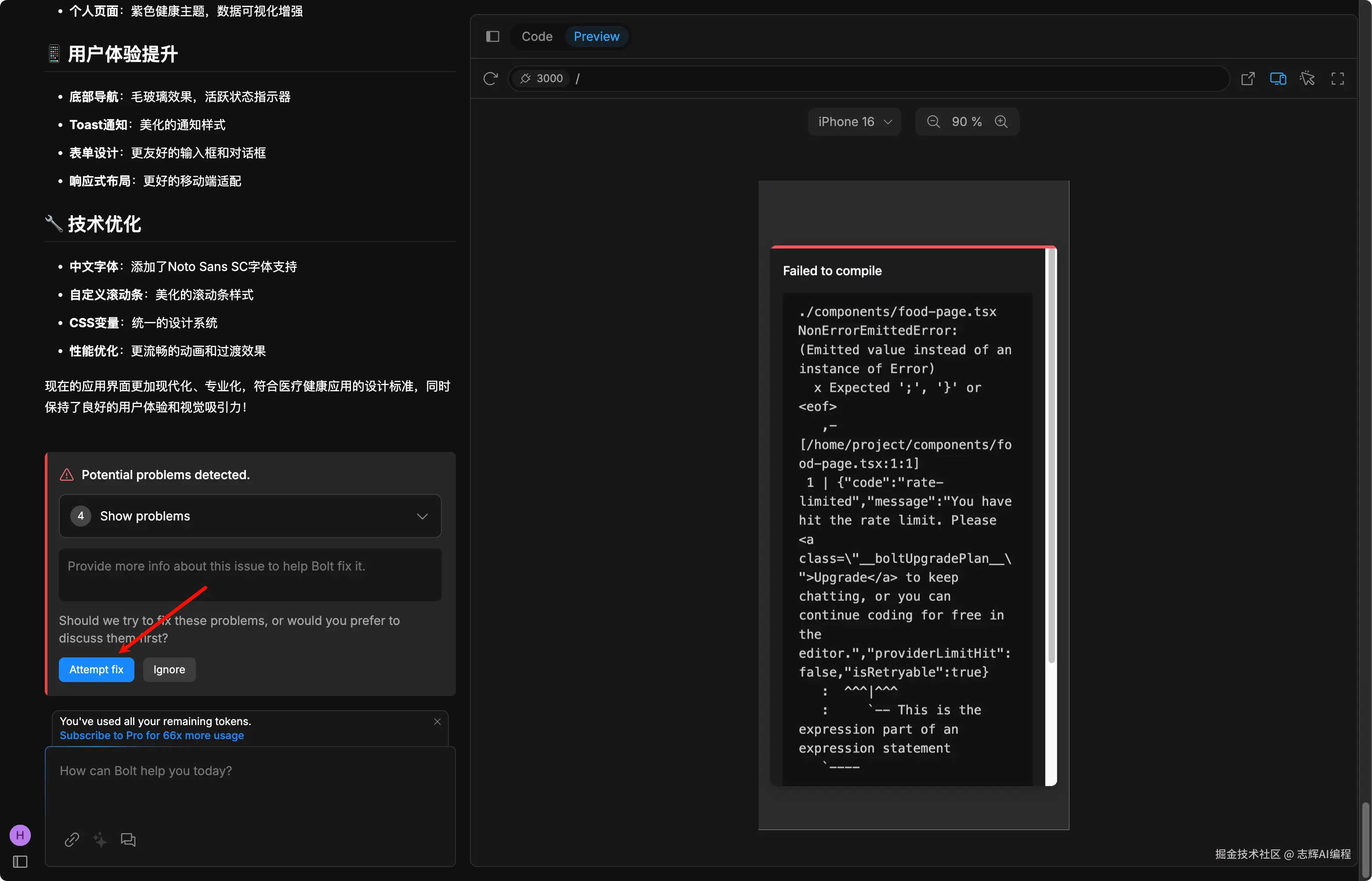Click Subscribe to Pro link

click(x=152, y=735)
